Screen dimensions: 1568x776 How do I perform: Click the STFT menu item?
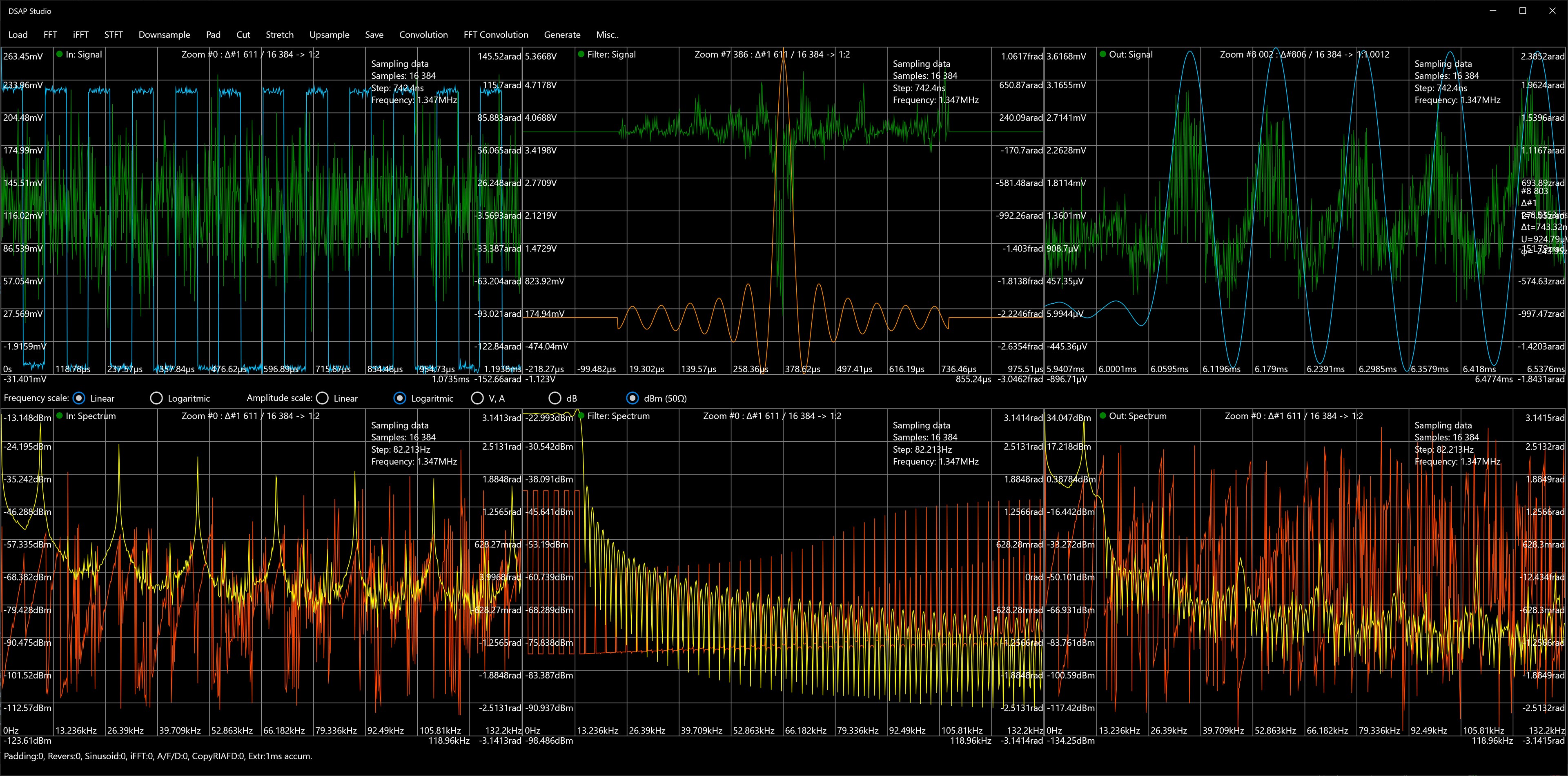(x=113, y=35)
